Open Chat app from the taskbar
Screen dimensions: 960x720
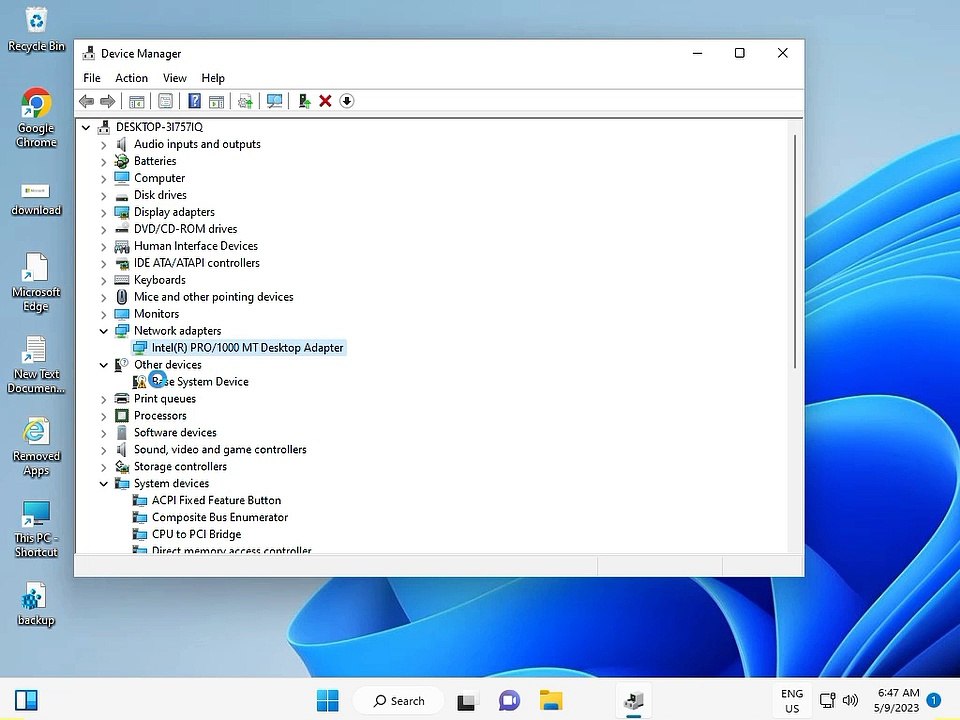tap(509, 700)
